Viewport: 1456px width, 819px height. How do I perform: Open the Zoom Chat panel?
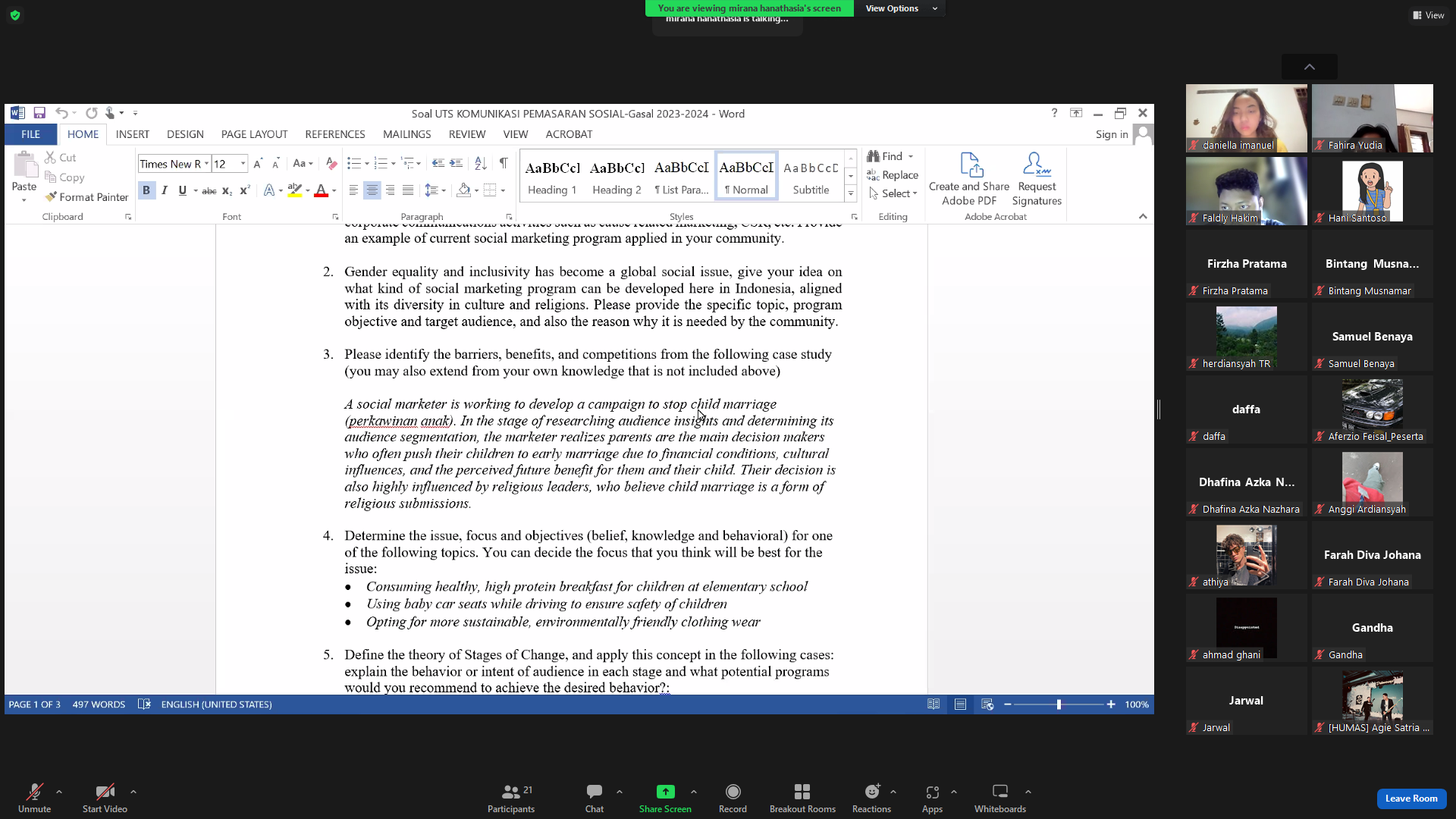595,799
